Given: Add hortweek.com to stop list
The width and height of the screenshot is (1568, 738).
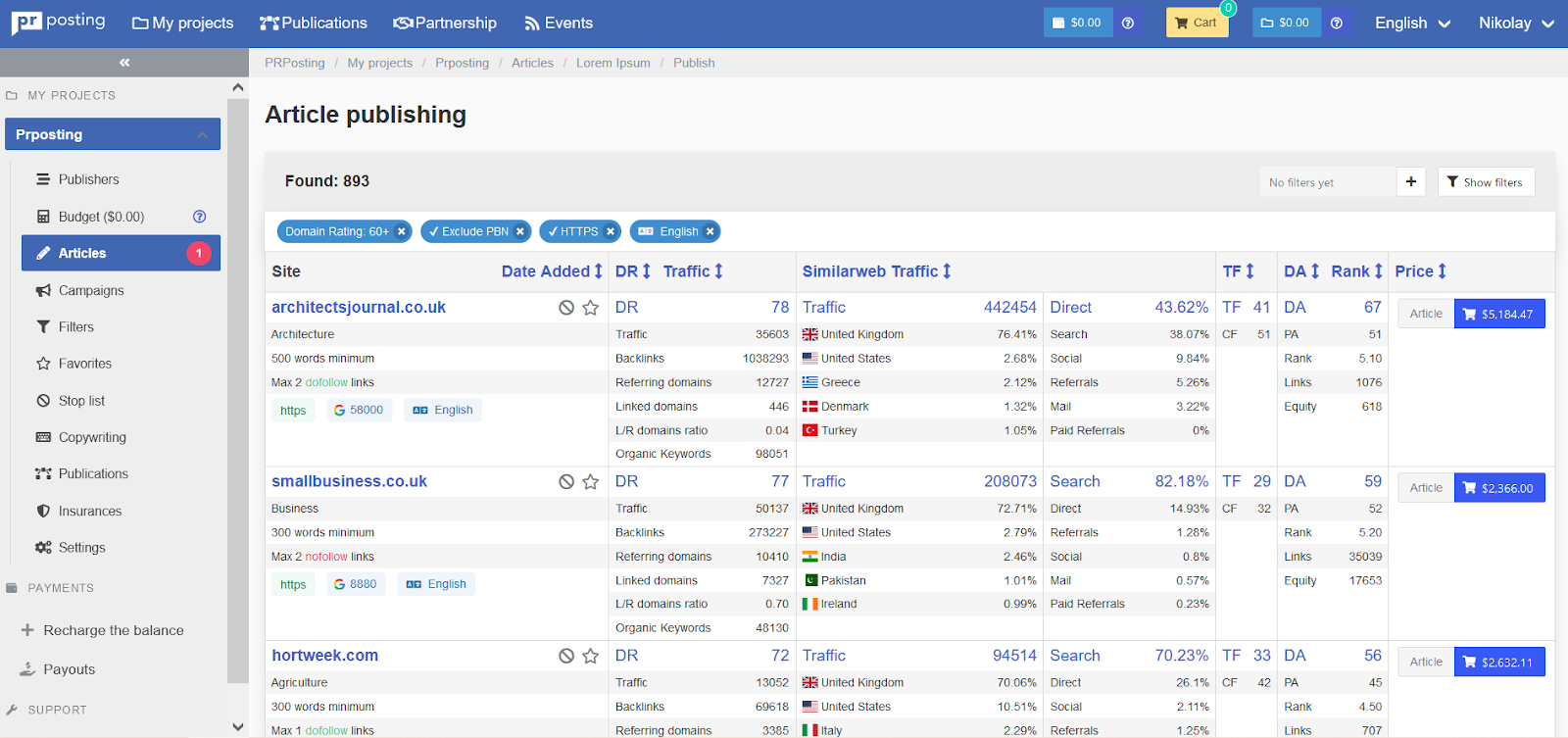Looking at the screenshot, I should click(x=566, y=656).
